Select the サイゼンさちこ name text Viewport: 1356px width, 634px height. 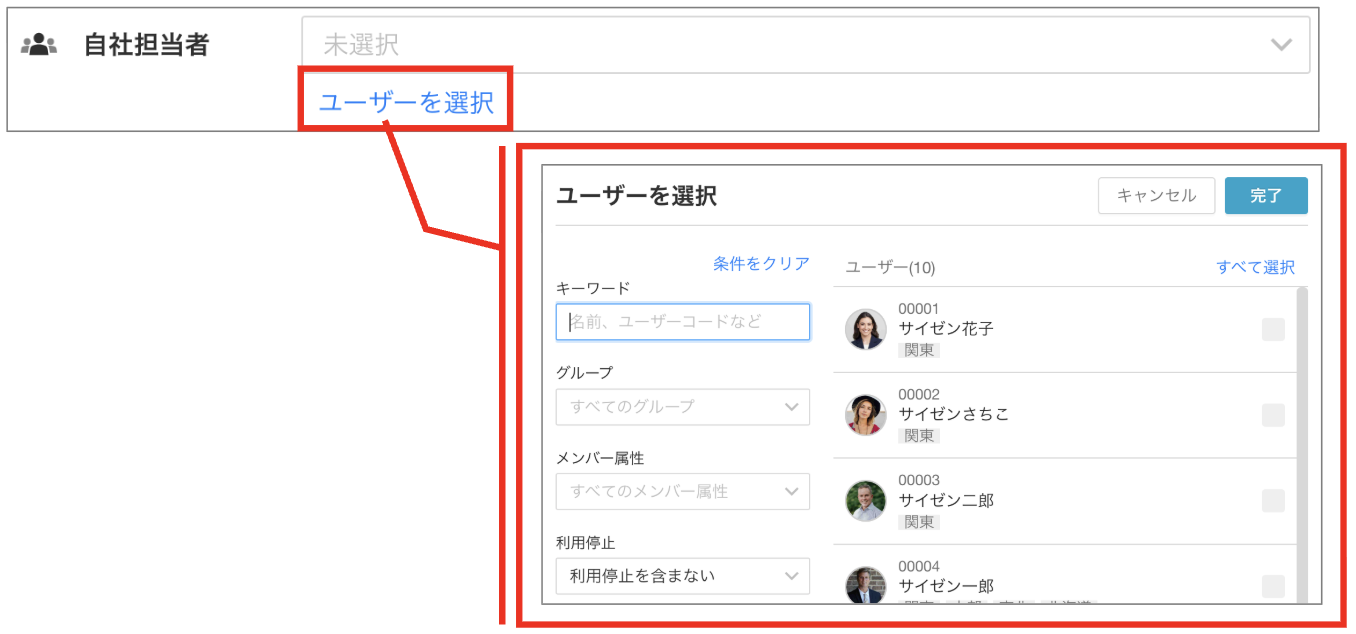[x=954, y=414]
